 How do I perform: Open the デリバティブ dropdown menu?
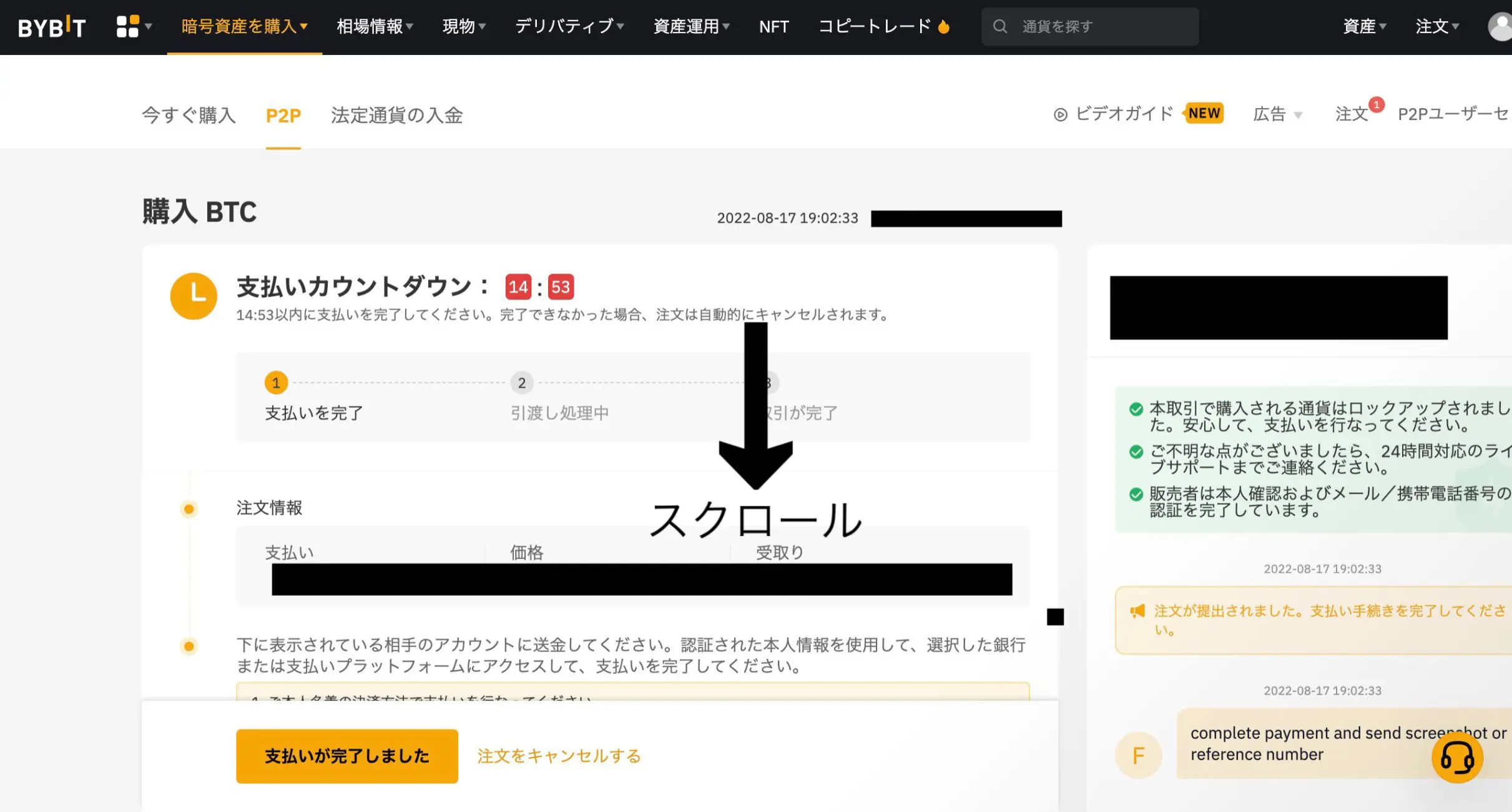569,26
